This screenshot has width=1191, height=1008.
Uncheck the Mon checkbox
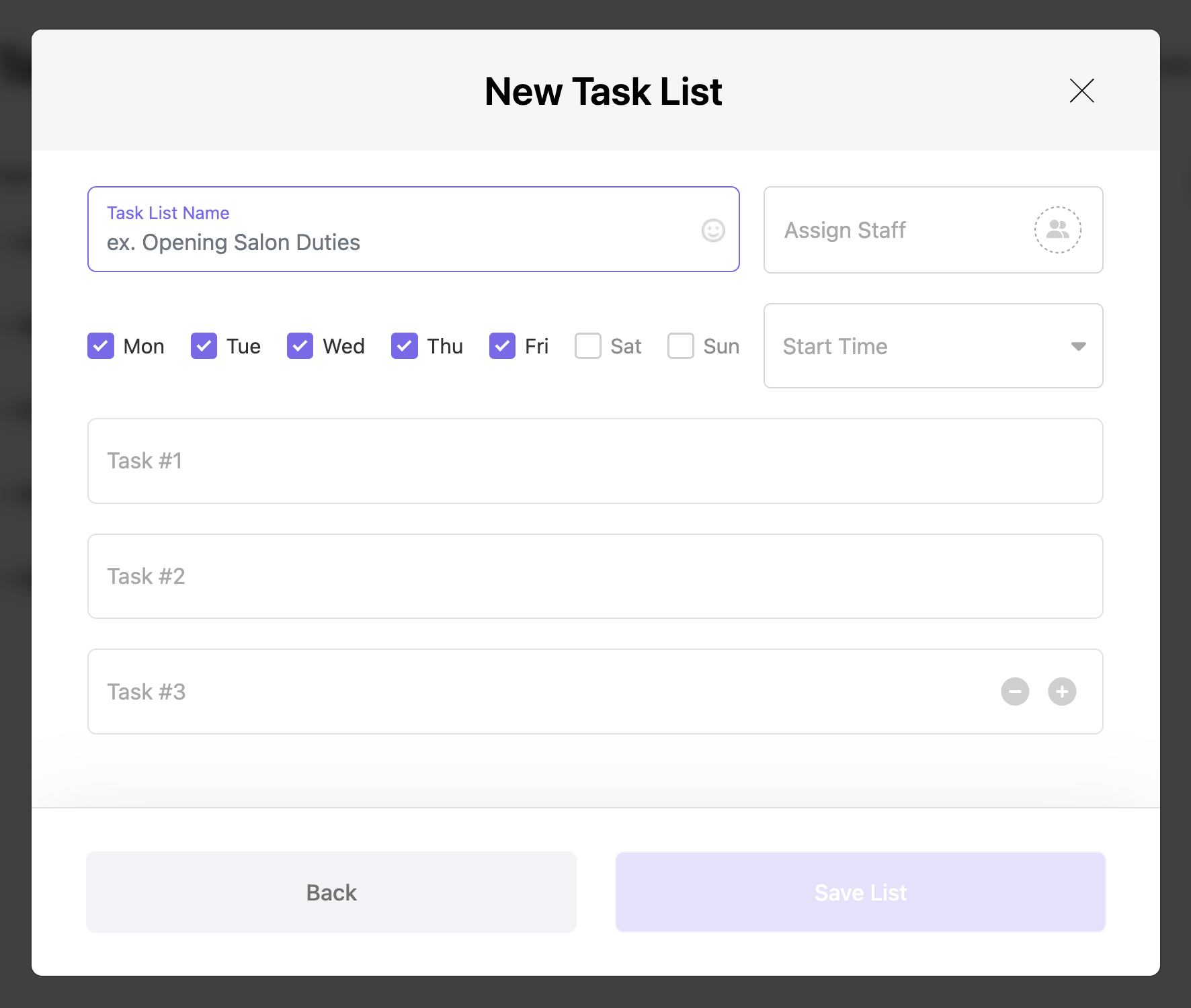coord(101,346)
